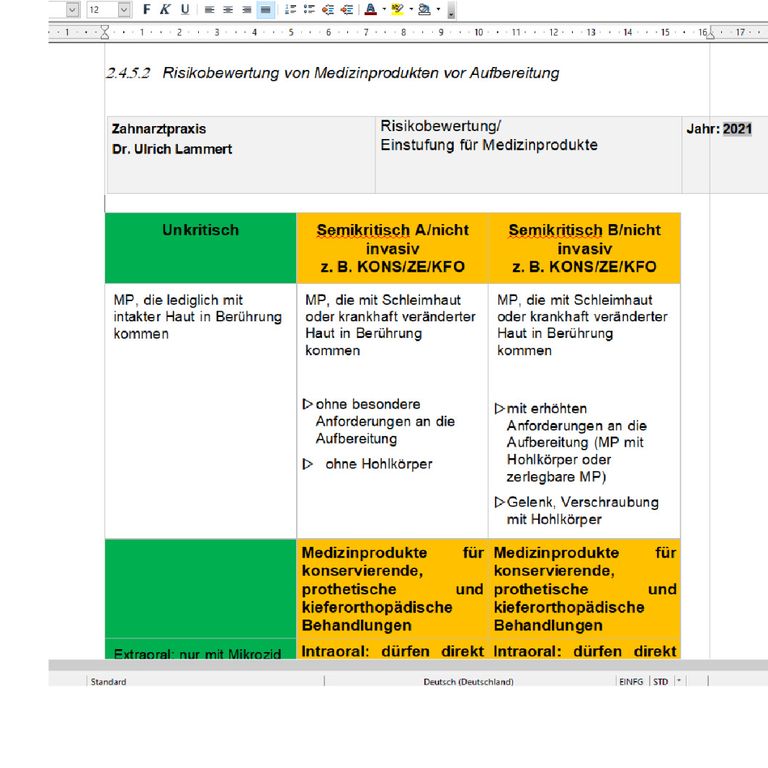Click the font size field showing 12
Viewport: 768px width, 768px height.
[x=102, y=9]
